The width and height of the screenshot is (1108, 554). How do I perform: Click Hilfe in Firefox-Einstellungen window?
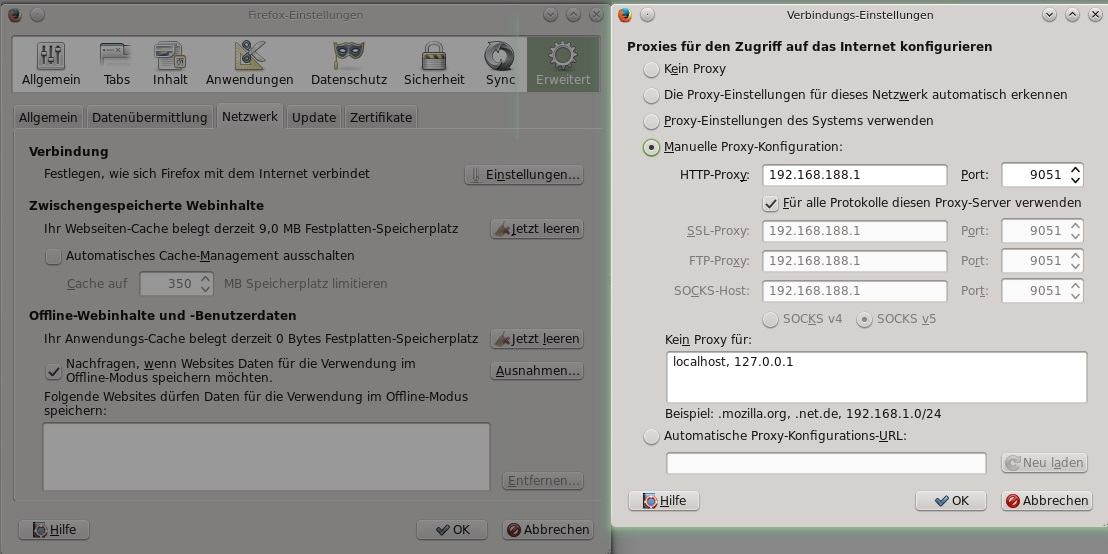[x=54, y=529]
